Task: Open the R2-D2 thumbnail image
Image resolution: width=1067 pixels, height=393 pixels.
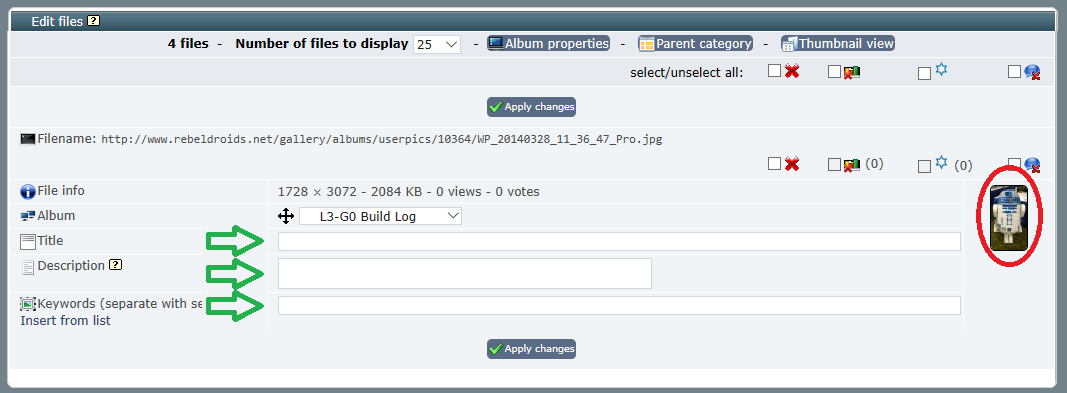Action: [x=1008, y=218]
